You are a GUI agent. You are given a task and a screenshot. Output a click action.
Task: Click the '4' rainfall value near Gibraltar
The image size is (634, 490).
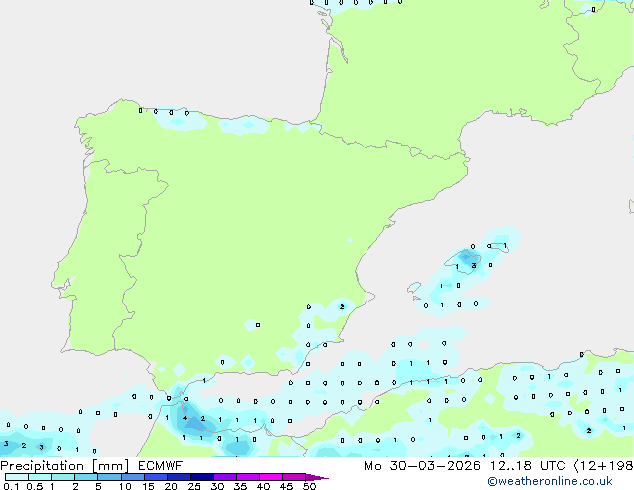(x=185, y=418)
